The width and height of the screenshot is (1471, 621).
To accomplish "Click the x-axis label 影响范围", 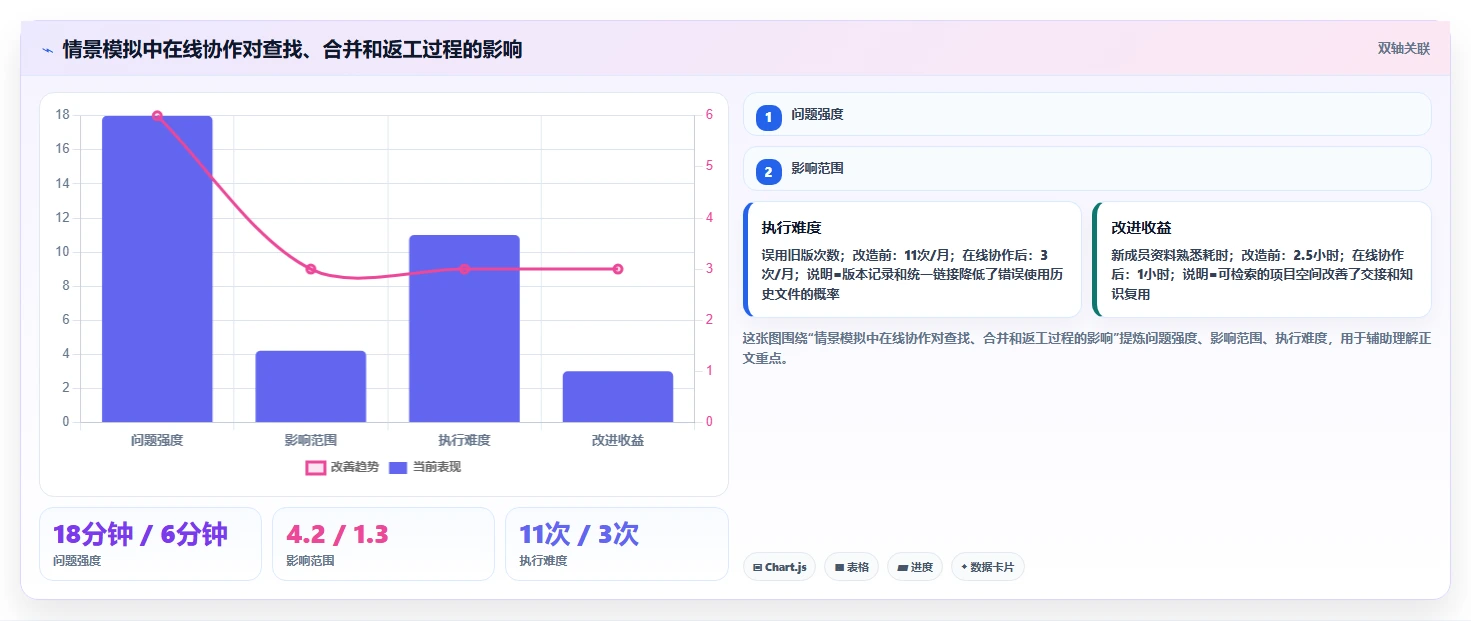I will point(311,440).
